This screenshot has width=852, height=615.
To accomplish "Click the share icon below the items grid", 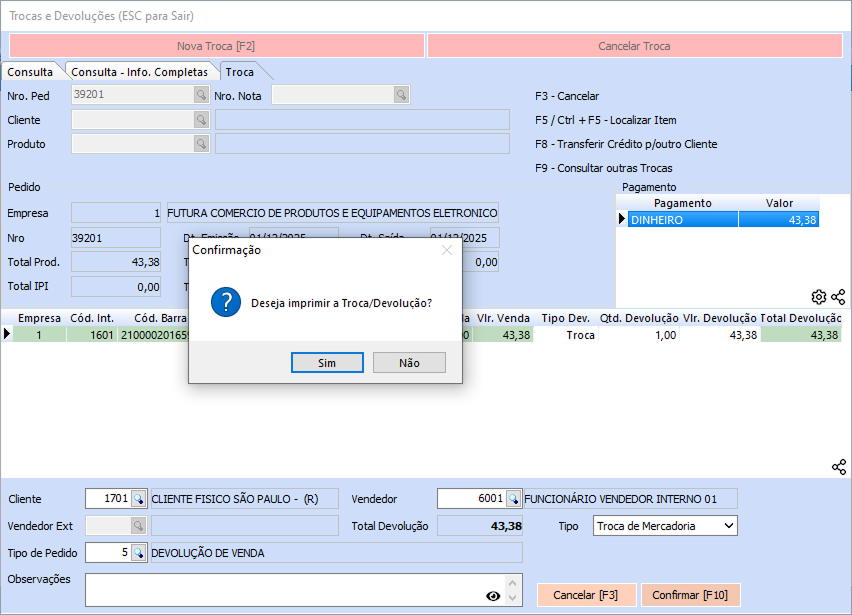I will coord(838,467).
